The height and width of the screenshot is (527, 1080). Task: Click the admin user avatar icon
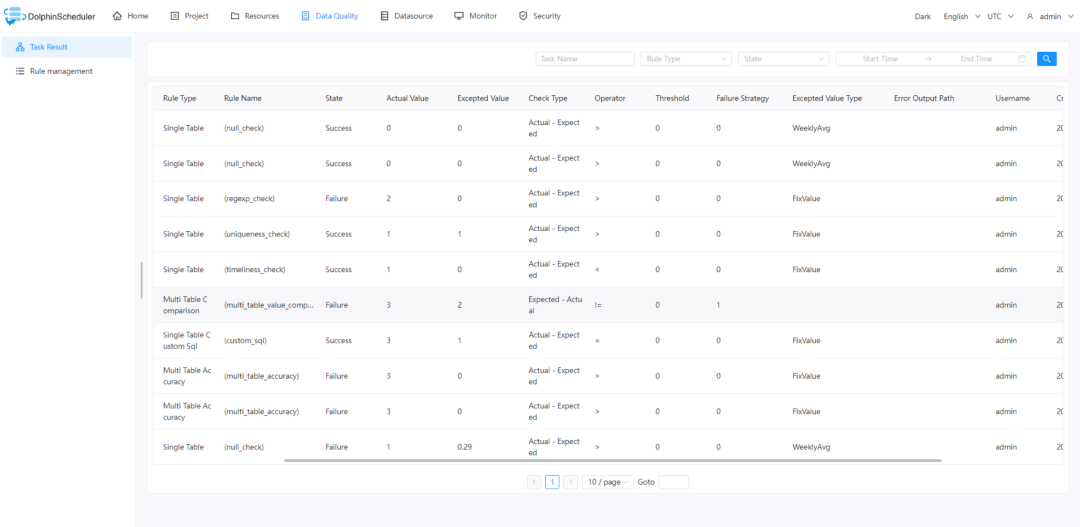click(x=1030, y=17)
